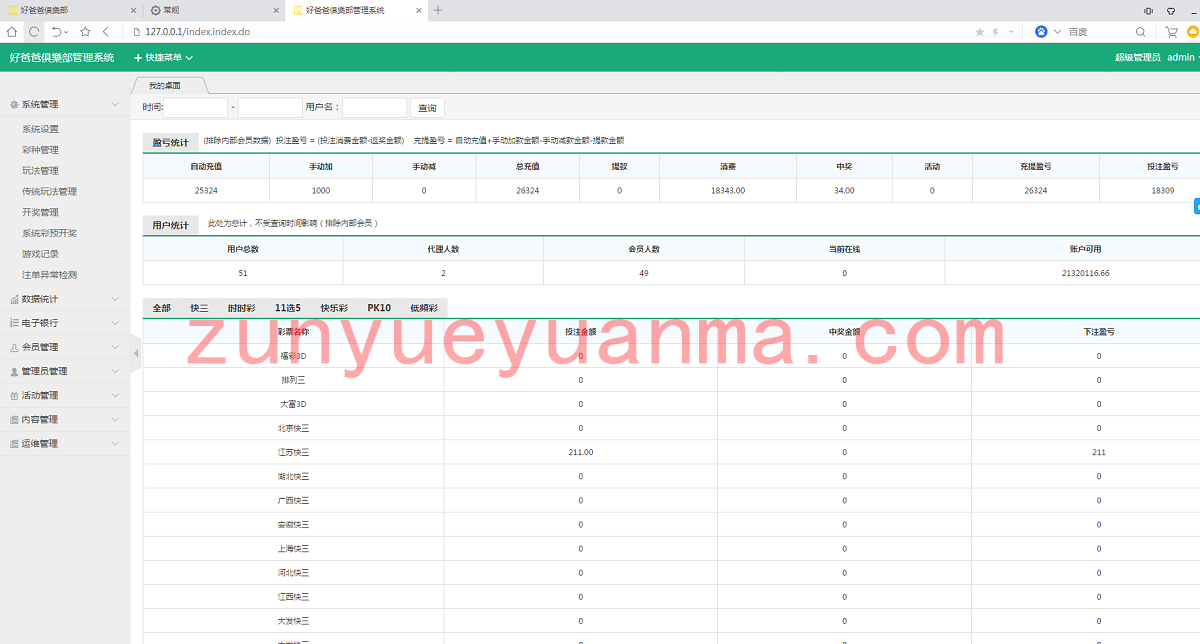The height and width of the screenshot is (644, 1200).
Task: Click the 查询 query button
Action: [x=427, y=108]
